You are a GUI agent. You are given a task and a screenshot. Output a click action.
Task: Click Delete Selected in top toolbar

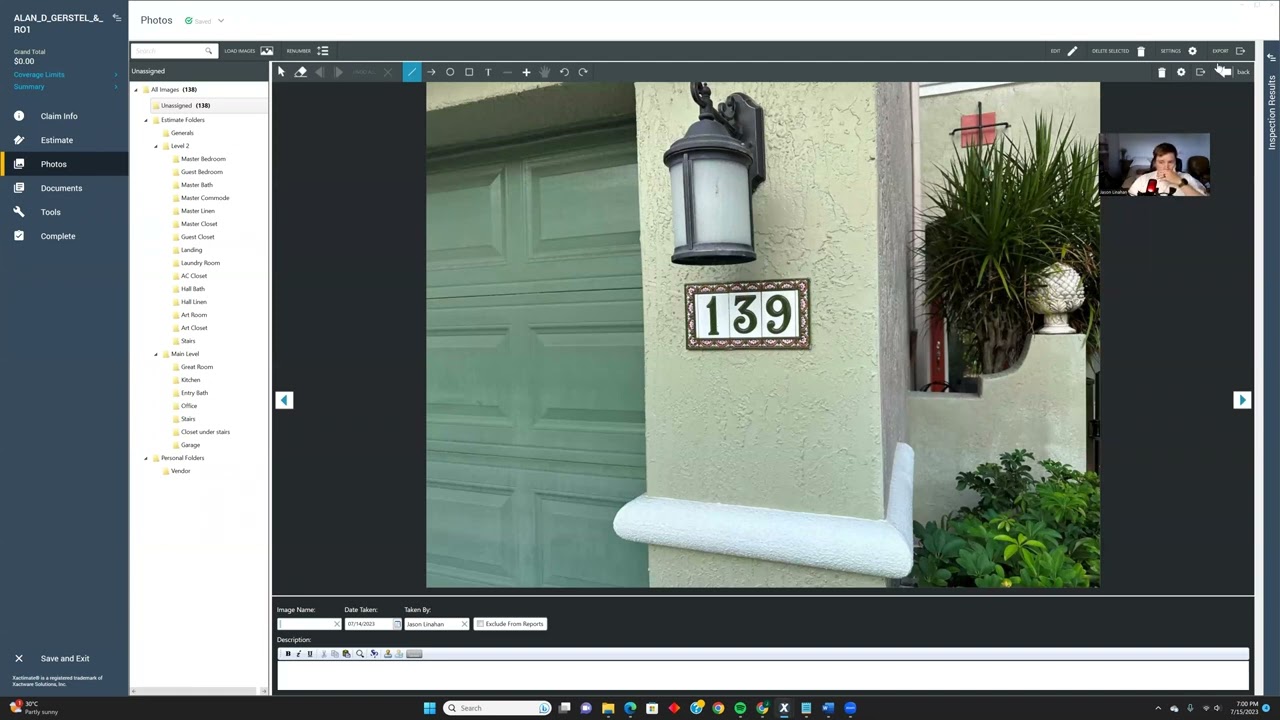[1118, 51]
